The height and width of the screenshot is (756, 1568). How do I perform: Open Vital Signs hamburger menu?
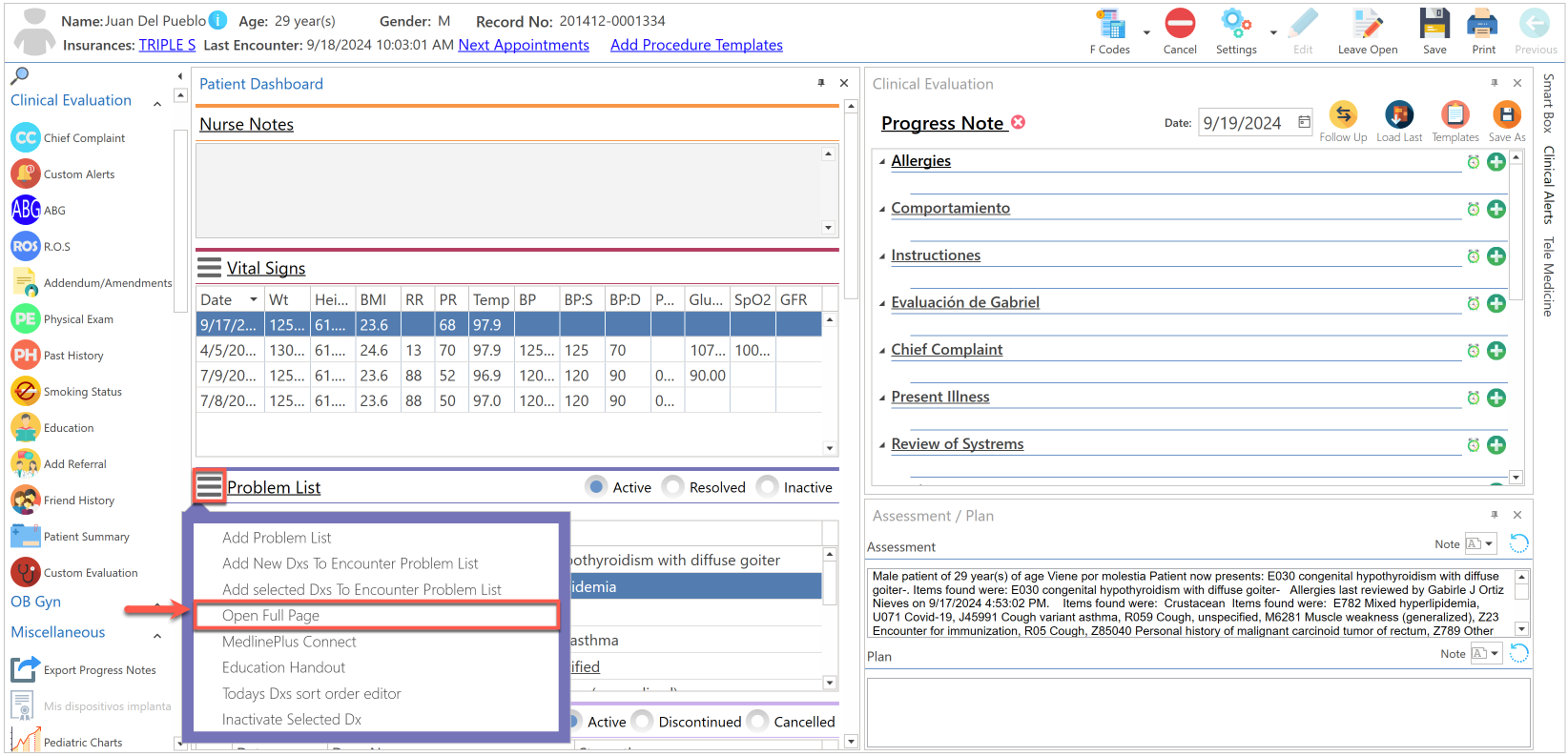(x=209, y=267)
